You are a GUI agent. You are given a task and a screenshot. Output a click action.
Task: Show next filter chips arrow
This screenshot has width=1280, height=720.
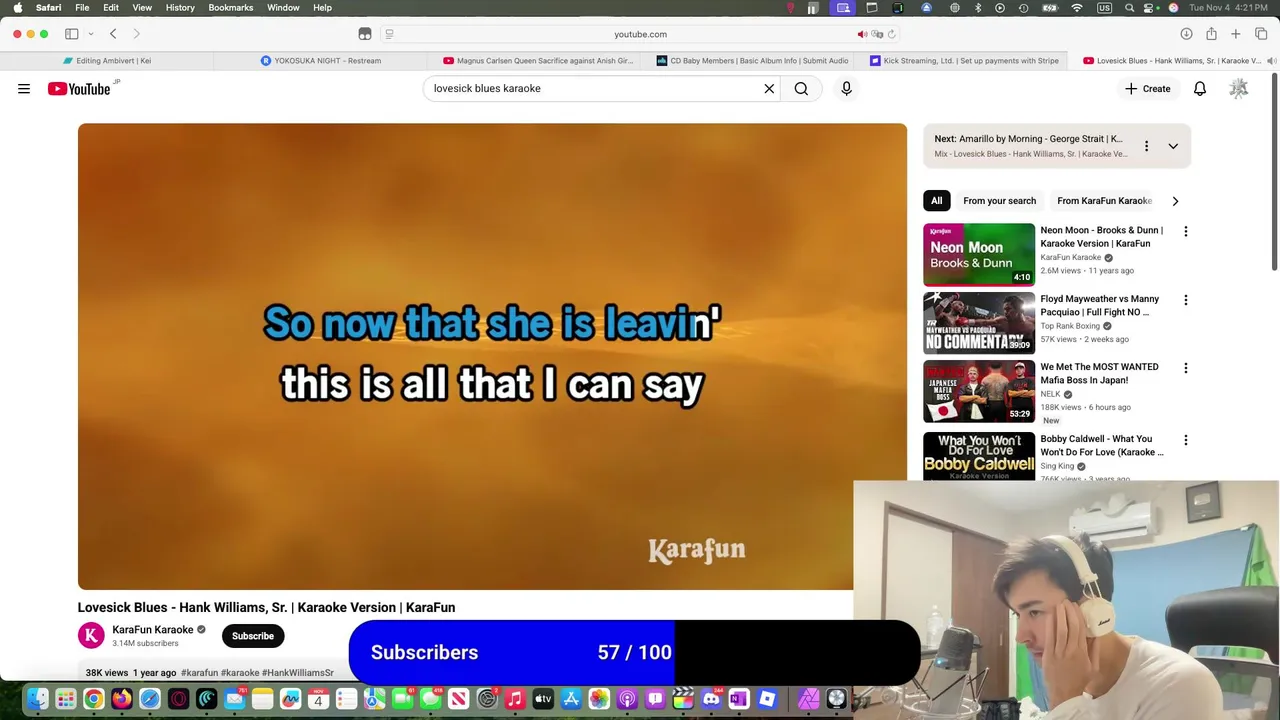[1175, 201]
